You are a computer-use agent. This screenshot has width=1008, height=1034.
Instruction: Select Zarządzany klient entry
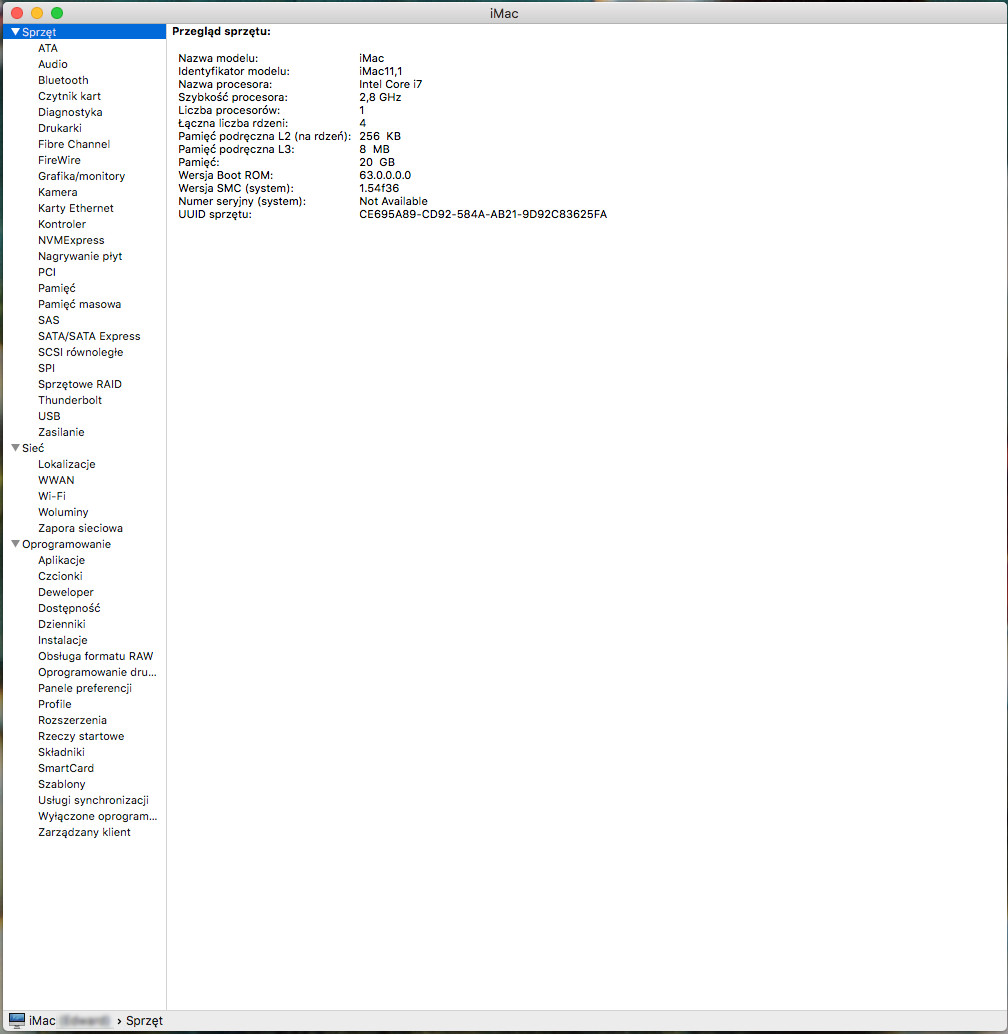(x=84, y=832)
